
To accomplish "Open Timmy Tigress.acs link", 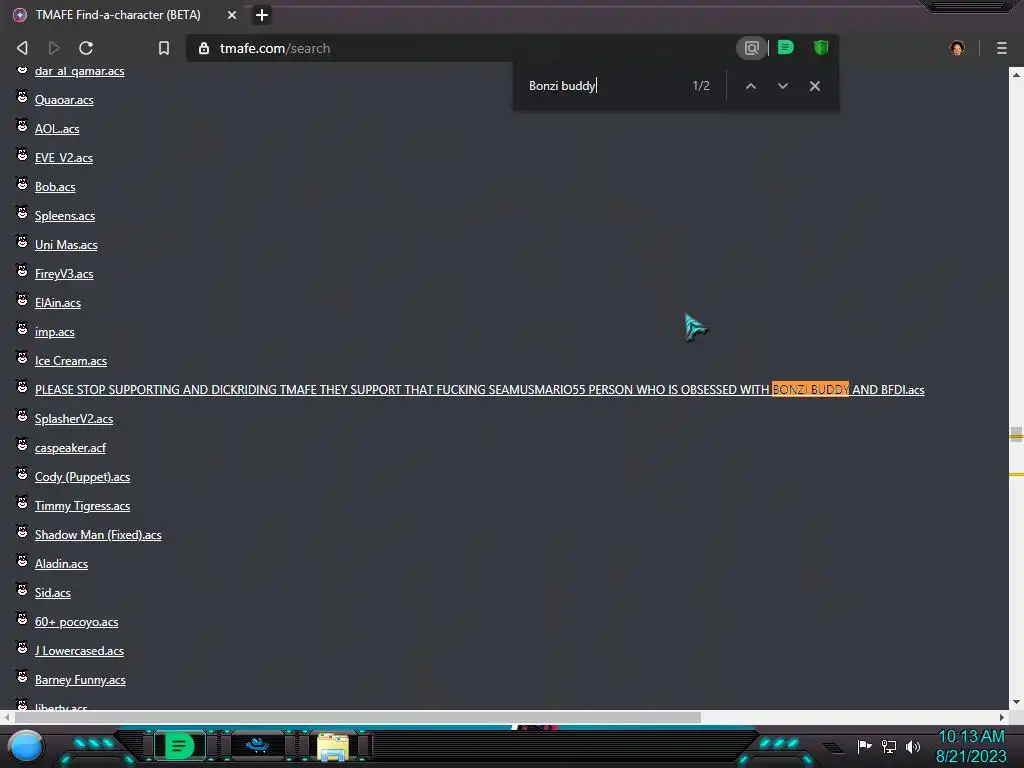I will [x=82, y=505].
